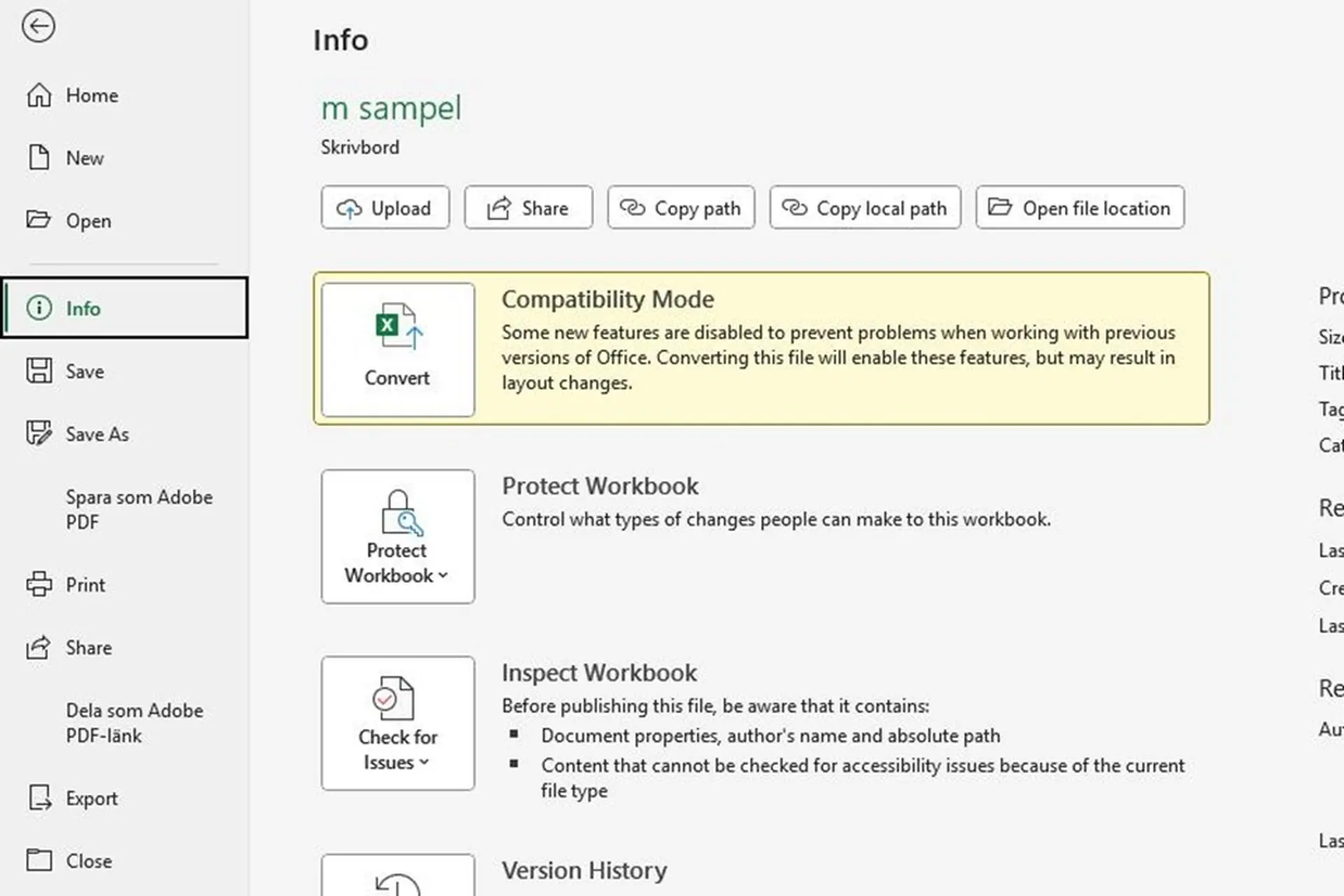Convert the file from Compatibility Mode
The height and width of the screenshot is (896, 1344).
click(398, 349)
